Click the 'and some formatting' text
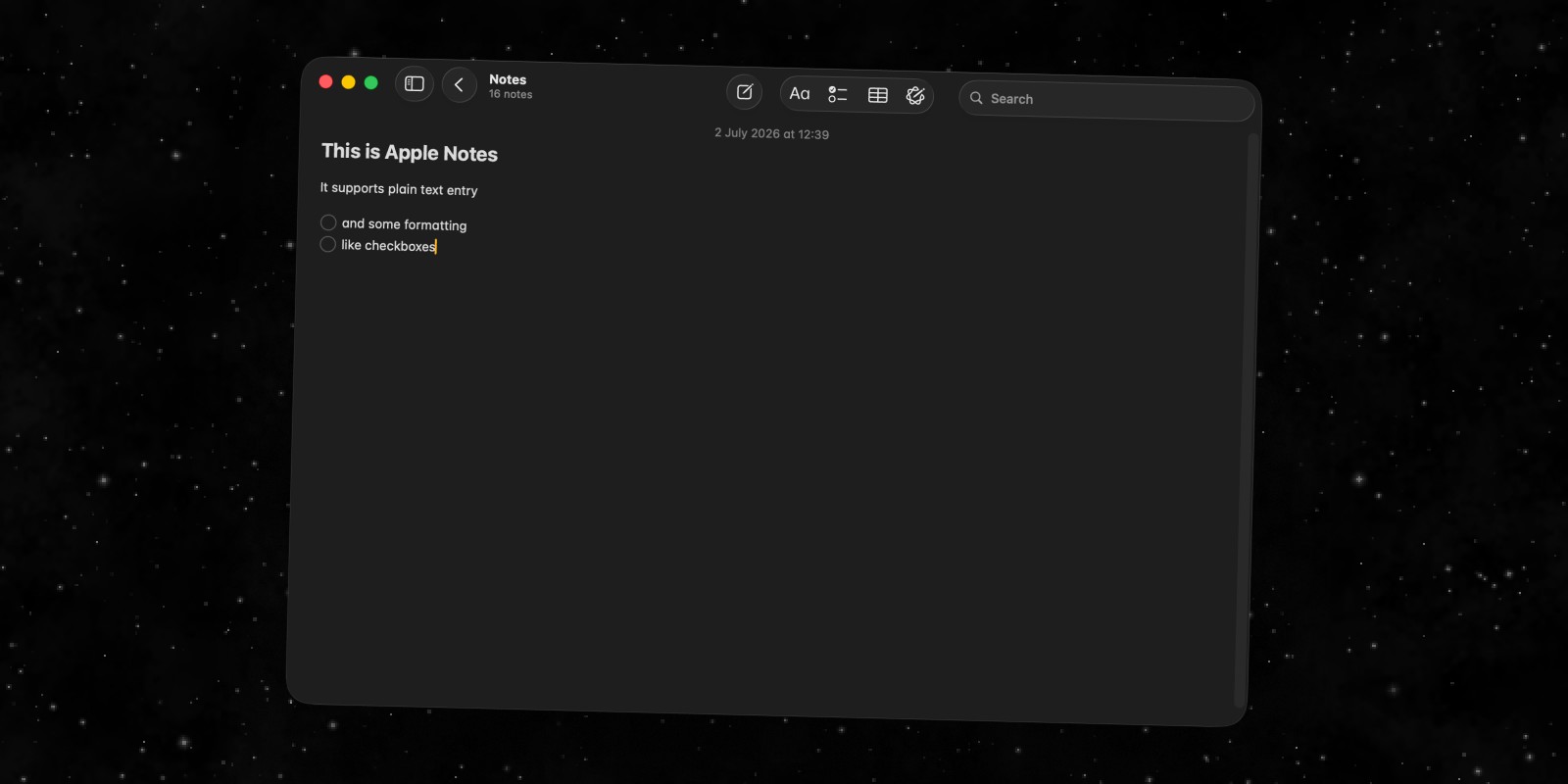1568x784 pixels. click(x=404, y=224)
